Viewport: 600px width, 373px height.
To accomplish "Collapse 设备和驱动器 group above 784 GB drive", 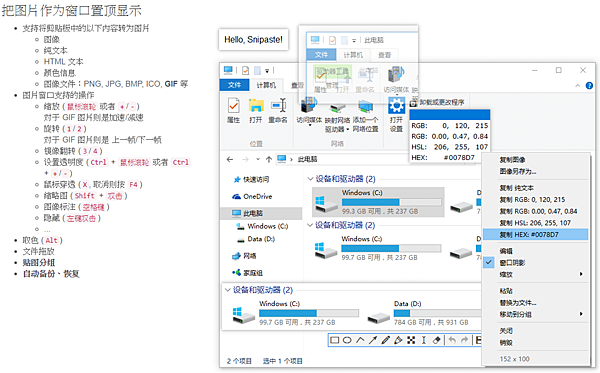I will (x=228, y=290).
